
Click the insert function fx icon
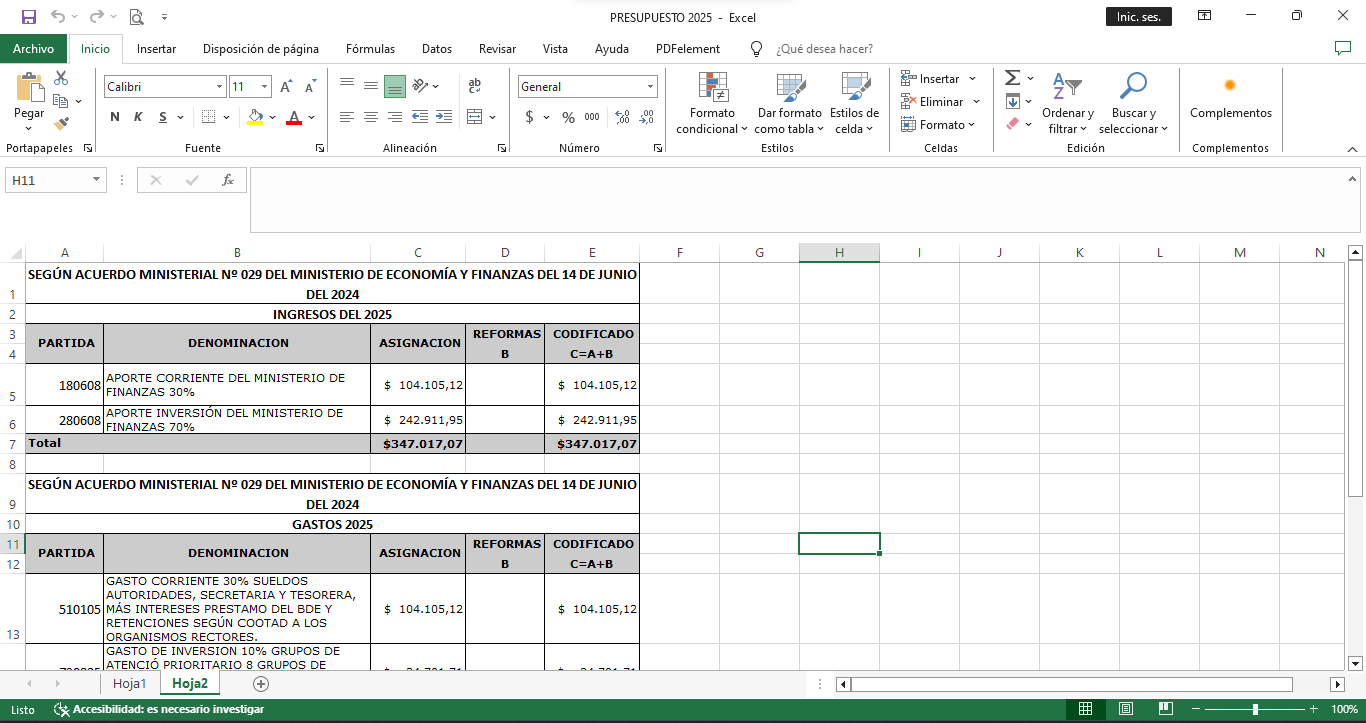[x=228, y=180]
